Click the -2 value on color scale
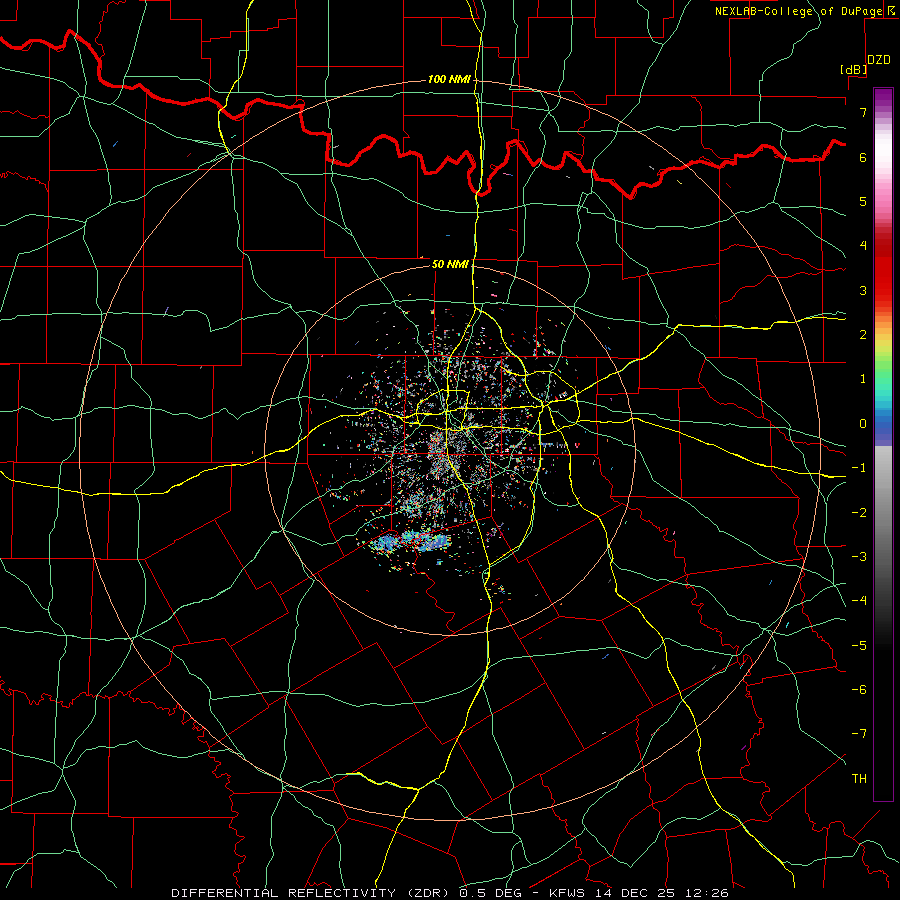 (x=859, y=513)
